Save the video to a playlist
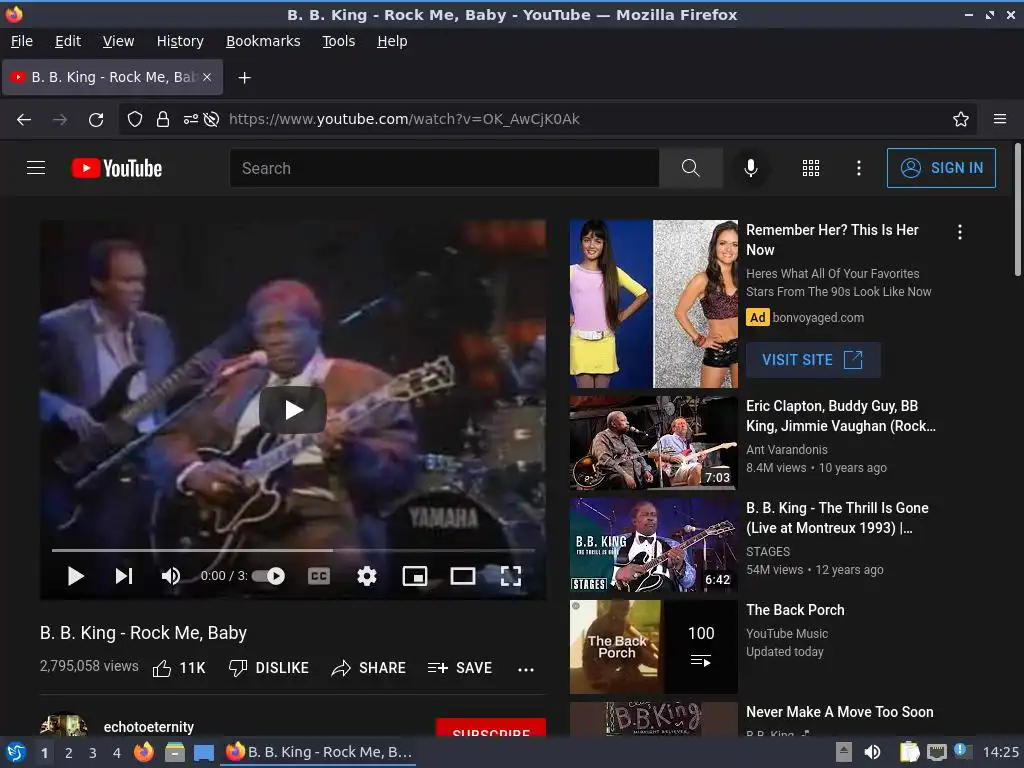 [x=460, y=668]
